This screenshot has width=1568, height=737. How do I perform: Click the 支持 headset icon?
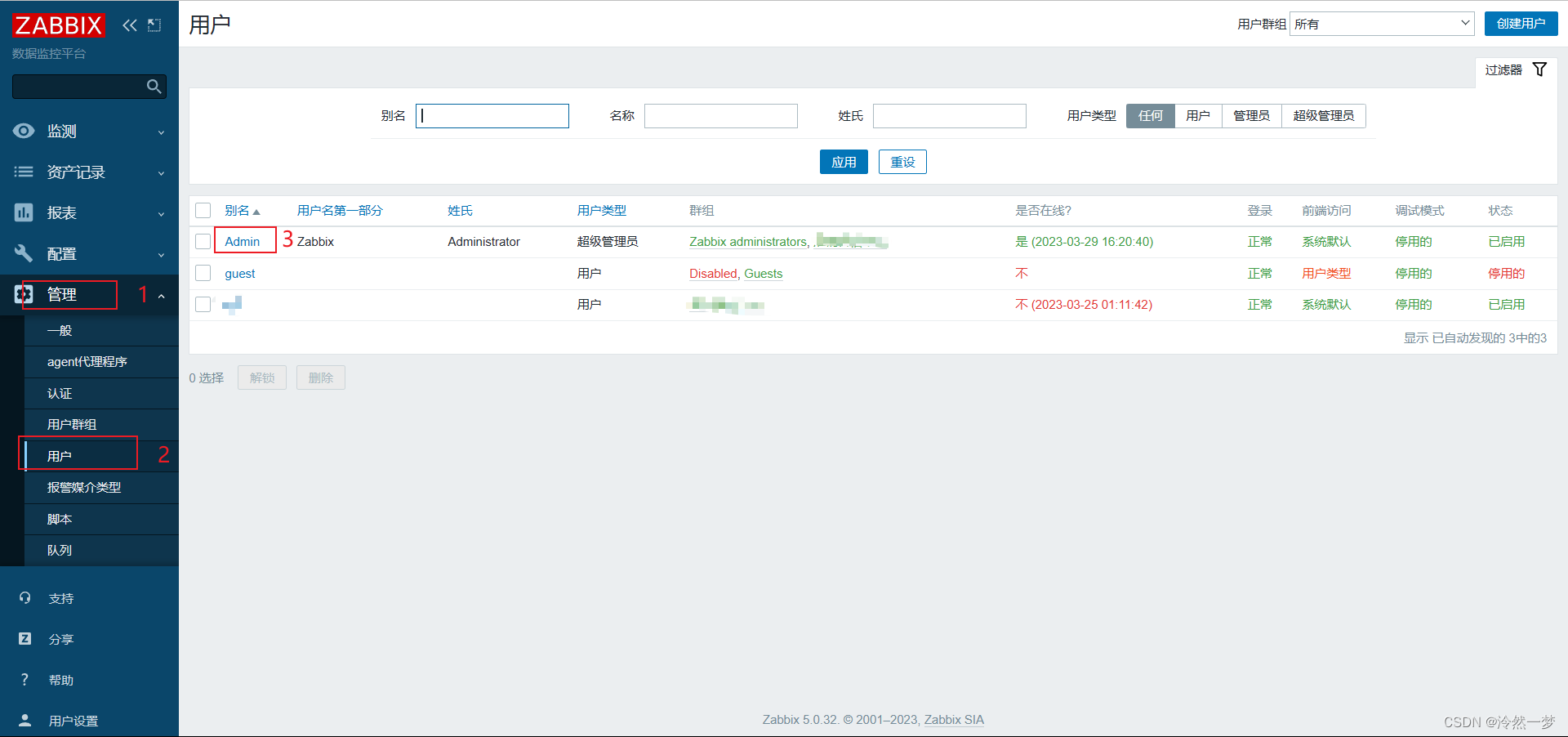[25, 598]
